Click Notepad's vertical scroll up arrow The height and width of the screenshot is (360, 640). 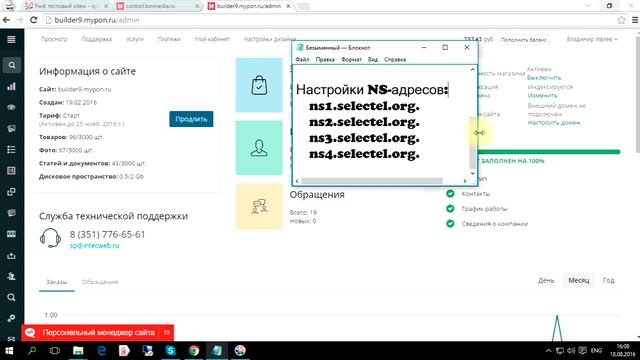(473, 70)
